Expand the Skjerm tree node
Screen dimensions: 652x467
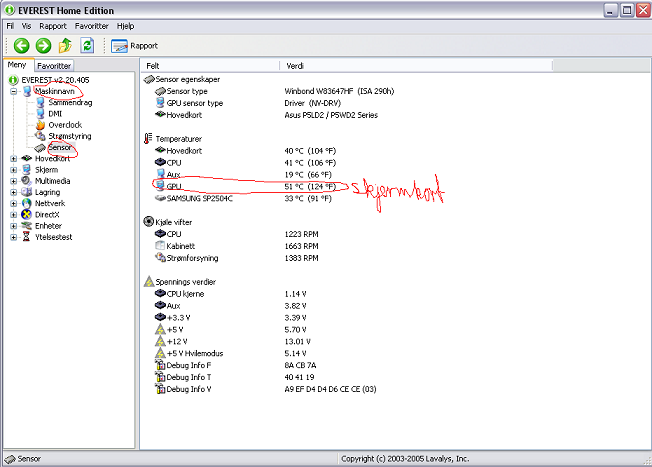tap(13, 170)
